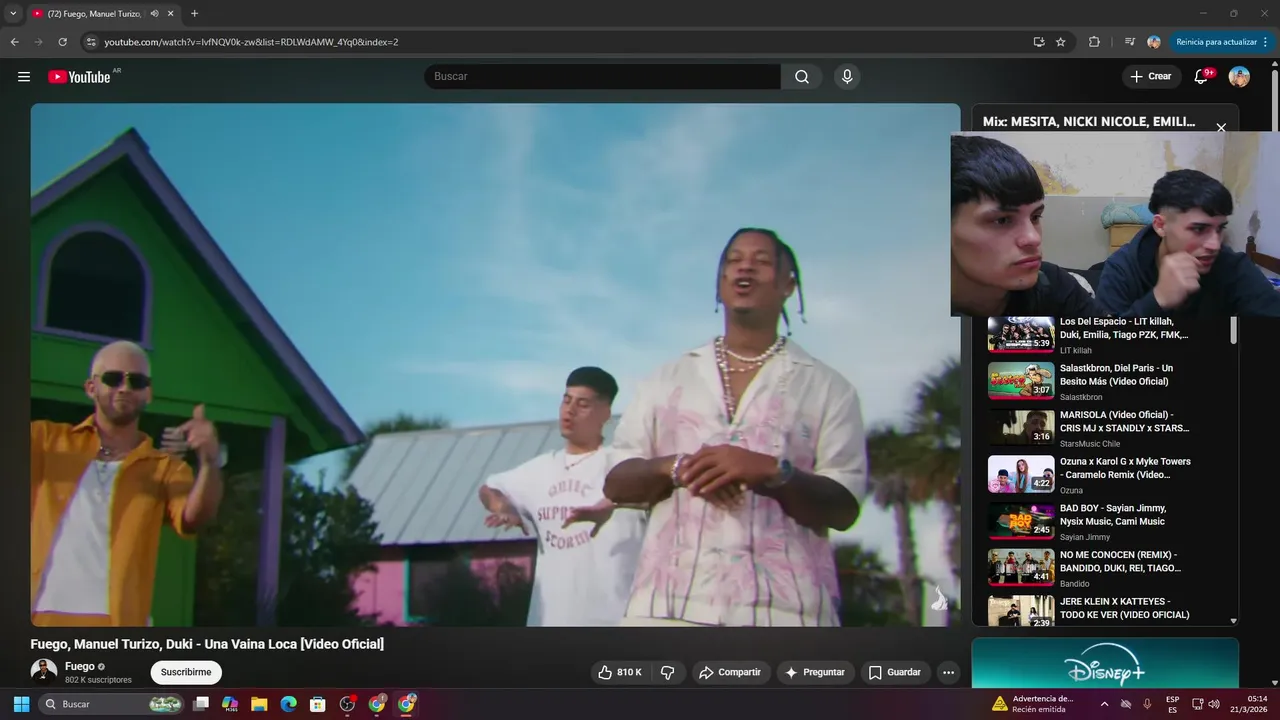Go to the YouTube home logo
The width and height of the screenshot is (1280, 720).
coord(79,77)
